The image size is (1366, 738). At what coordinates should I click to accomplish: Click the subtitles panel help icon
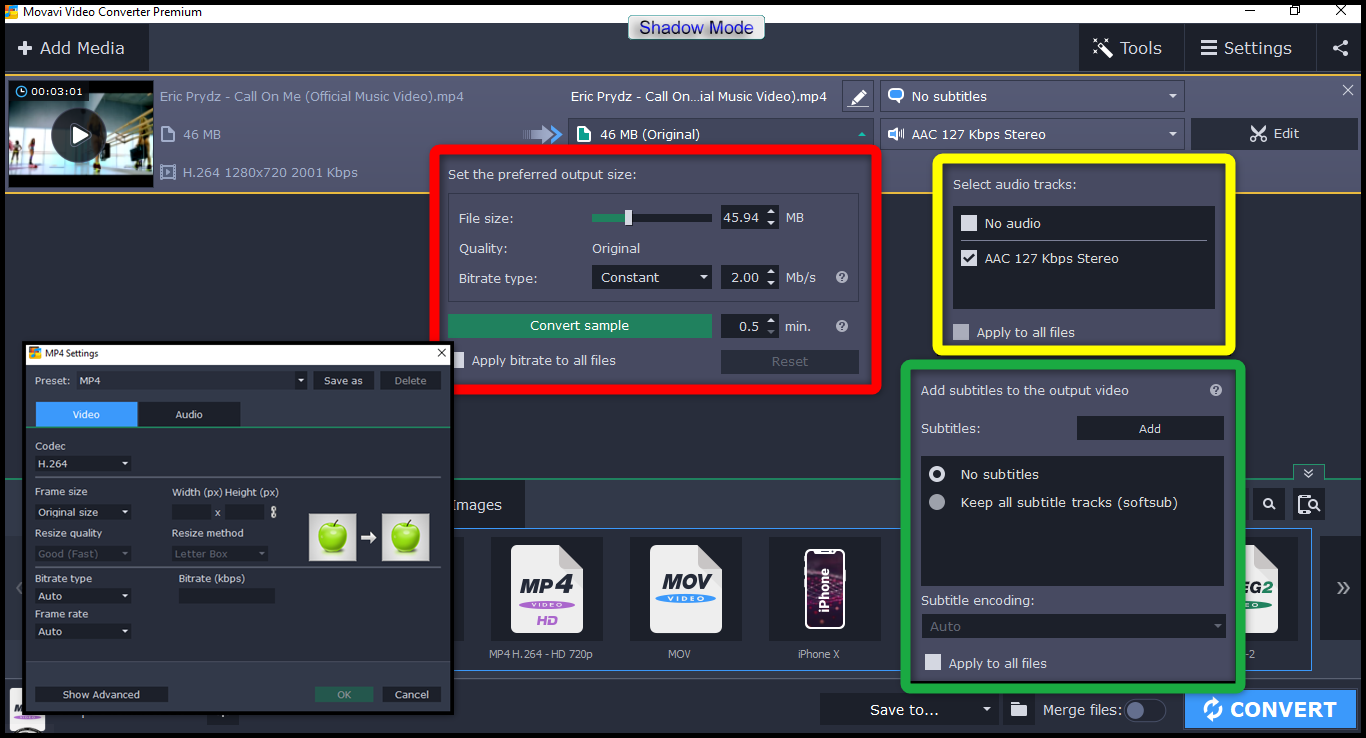coord(1216,391)
